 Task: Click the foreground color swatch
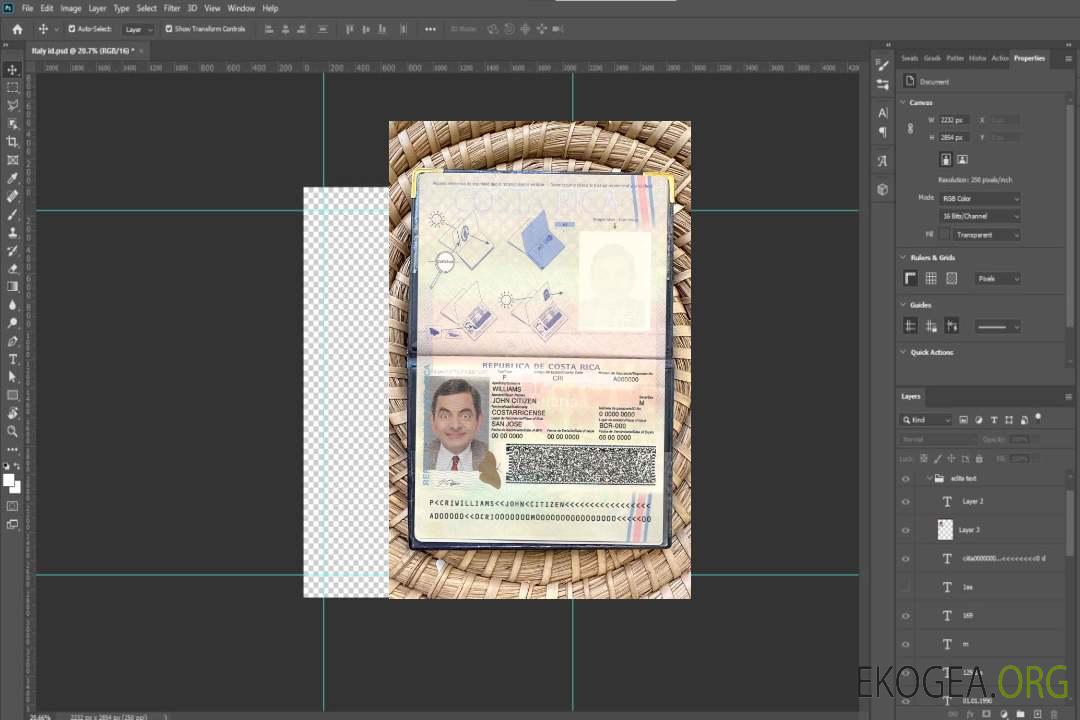(9, 480)
